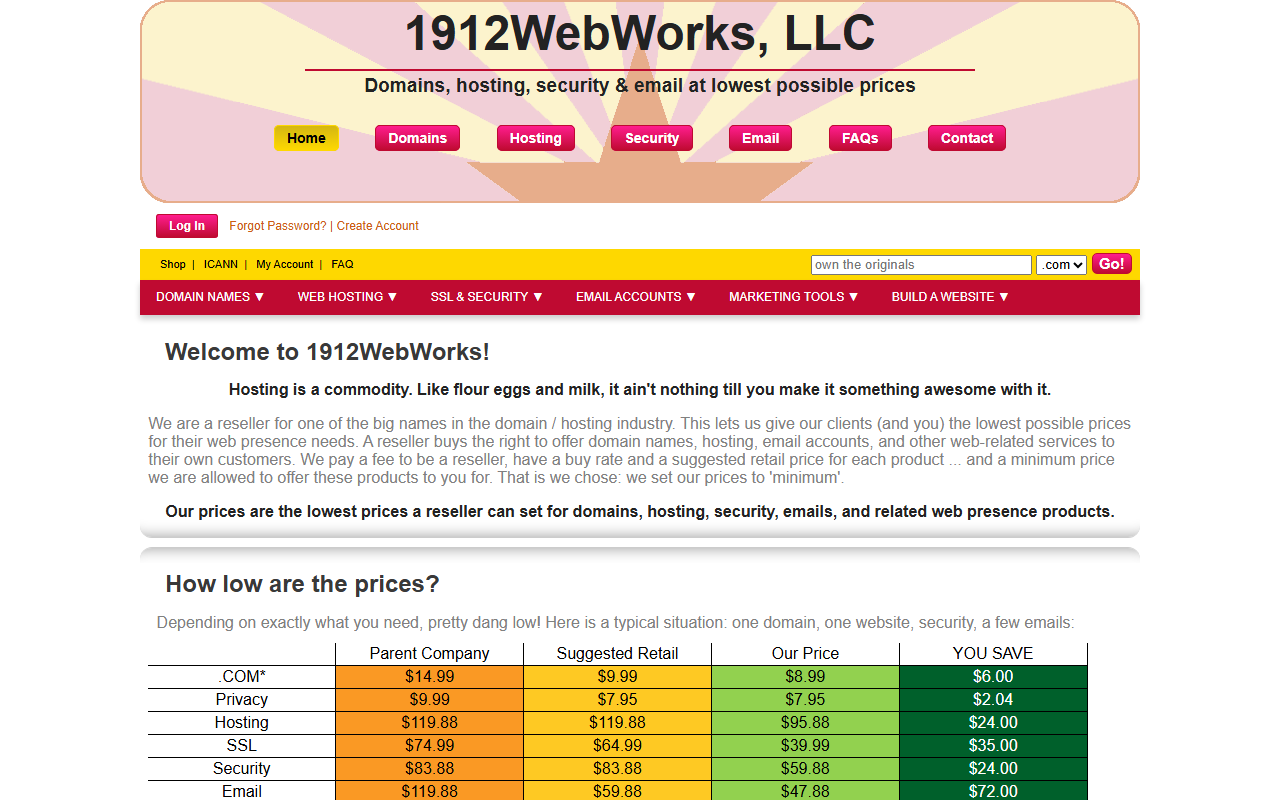Viewport: 1280px width, 800px height.
Task: Expand the MARKETING TOOLS menu
Action: pyautogui.click(x=794, y=297)
